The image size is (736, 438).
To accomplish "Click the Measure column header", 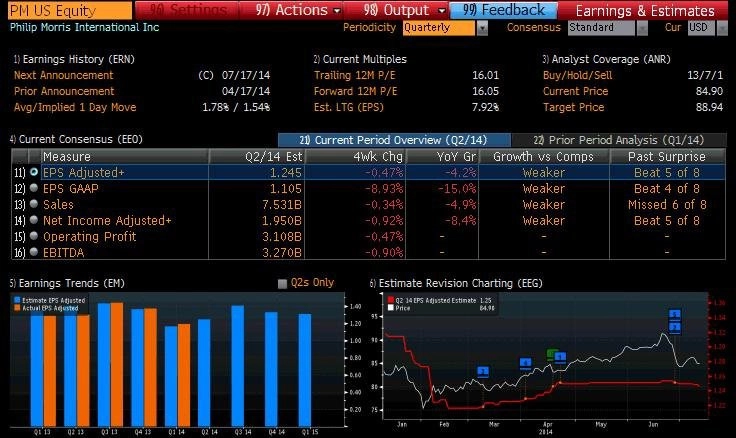I will (124, 156).
